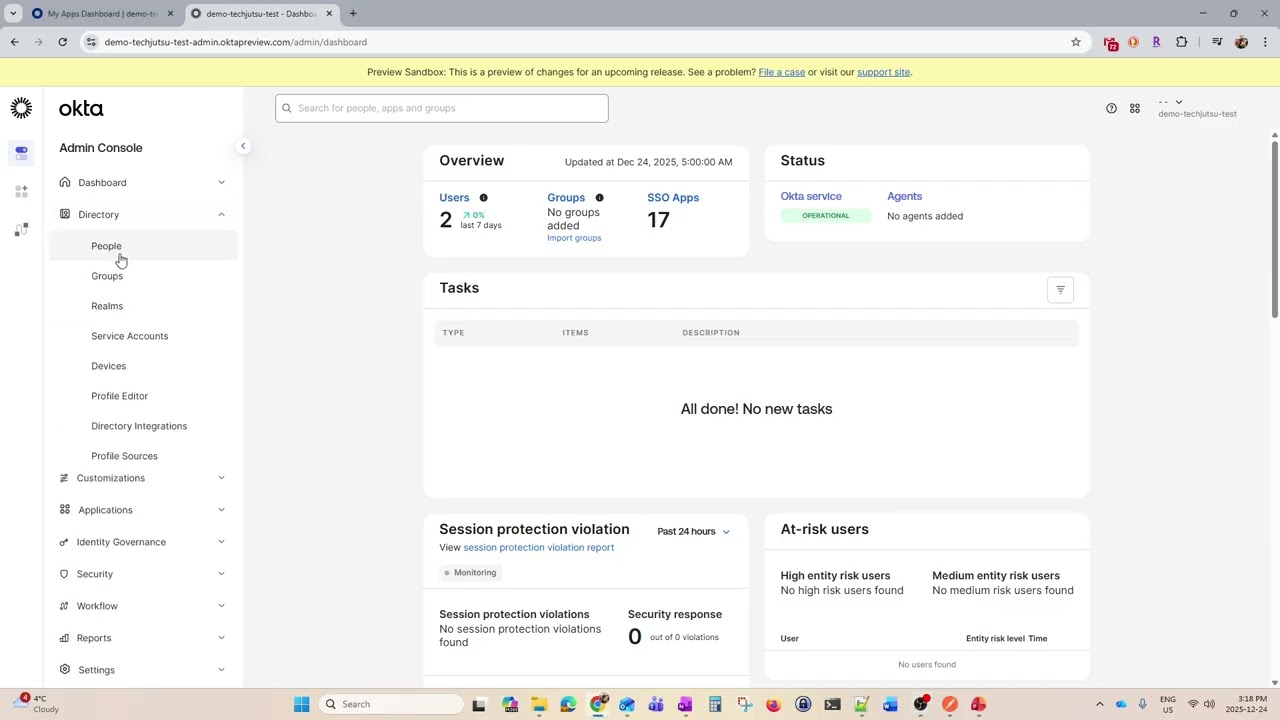Open People under Directory
This screenshot has width=1280, height=720.
106,246
